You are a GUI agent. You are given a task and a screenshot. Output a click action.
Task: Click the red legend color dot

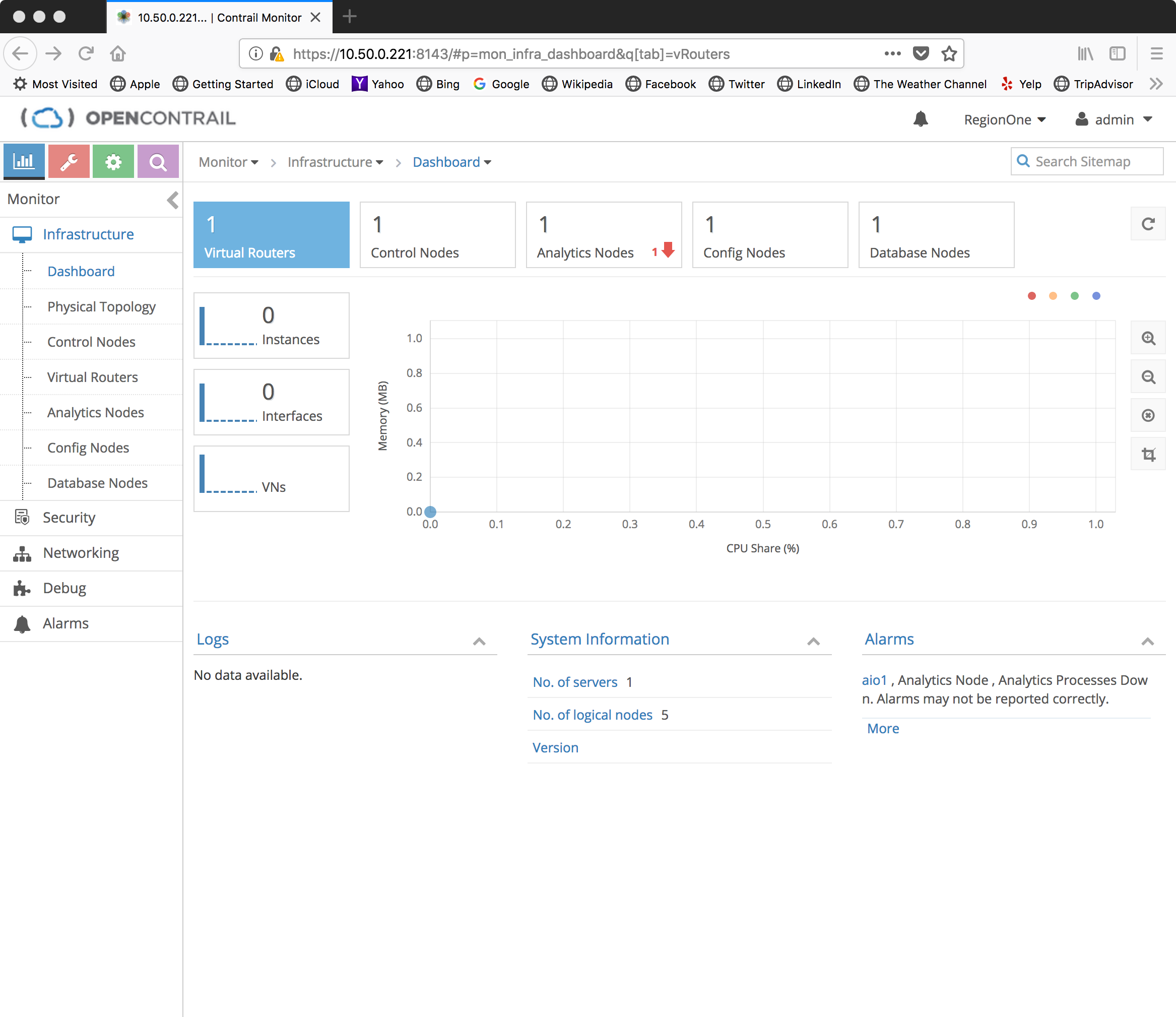point(1032,296)
